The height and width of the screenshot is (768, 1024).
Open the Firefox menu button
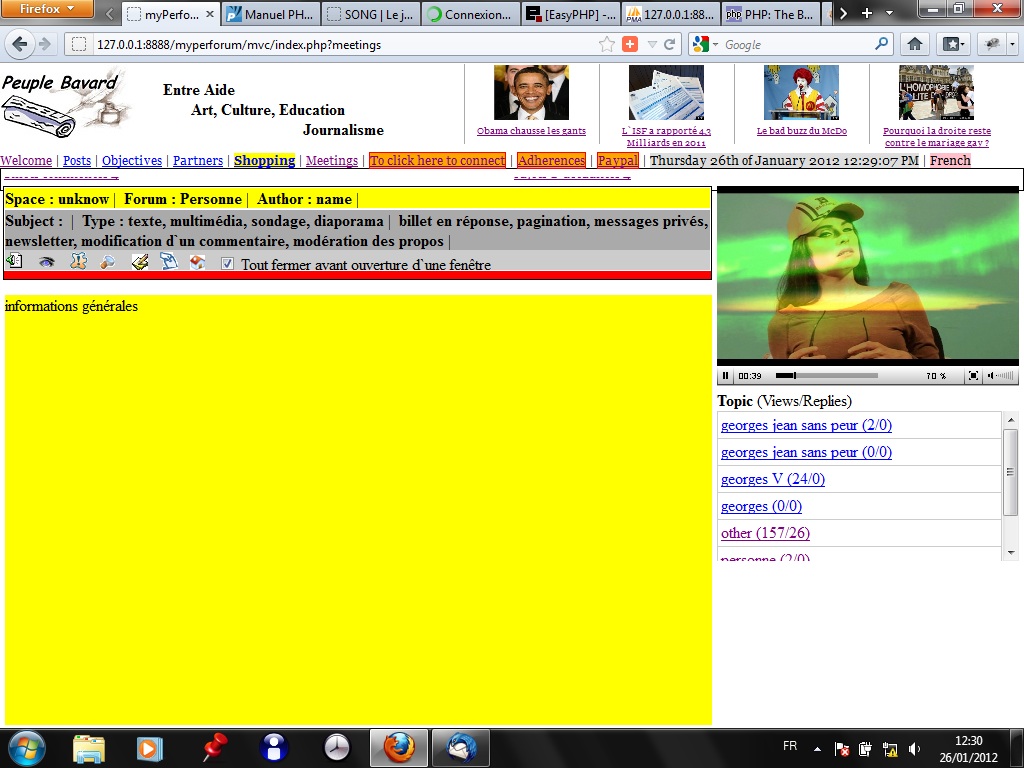point(46,9)
